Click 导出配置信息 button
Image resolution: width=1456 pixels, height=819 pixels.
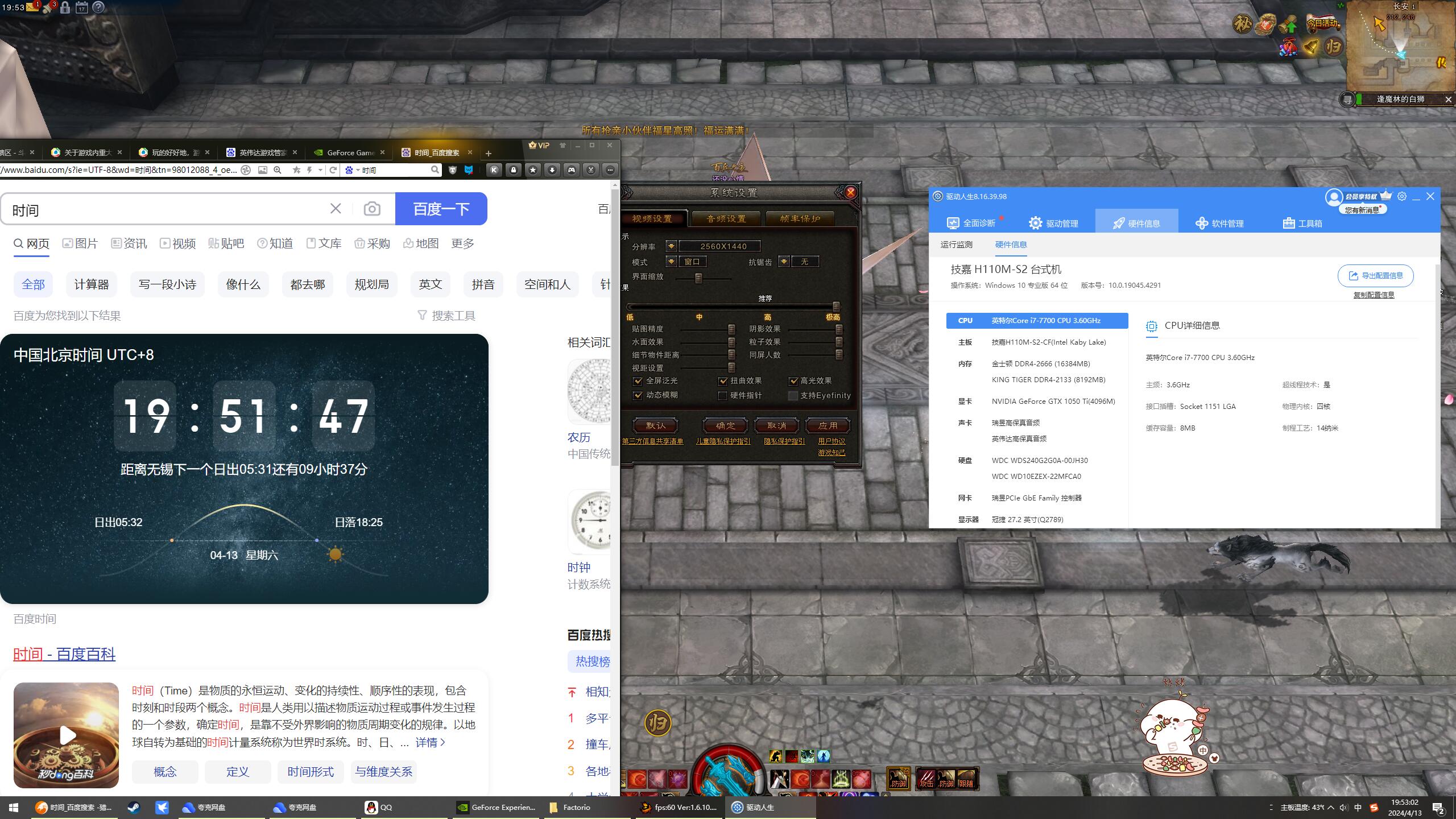pyautogui.click(x=1375, y=276)
